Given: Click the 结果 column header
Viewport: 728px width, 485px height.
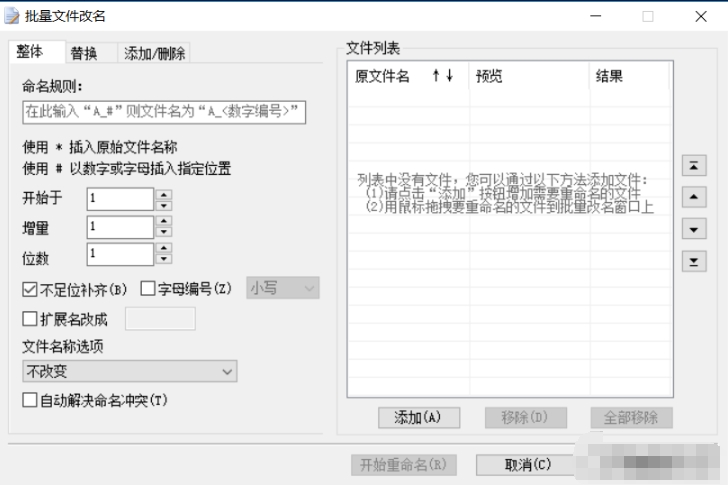Looking at the screenshot, I should tap(630, 76).
